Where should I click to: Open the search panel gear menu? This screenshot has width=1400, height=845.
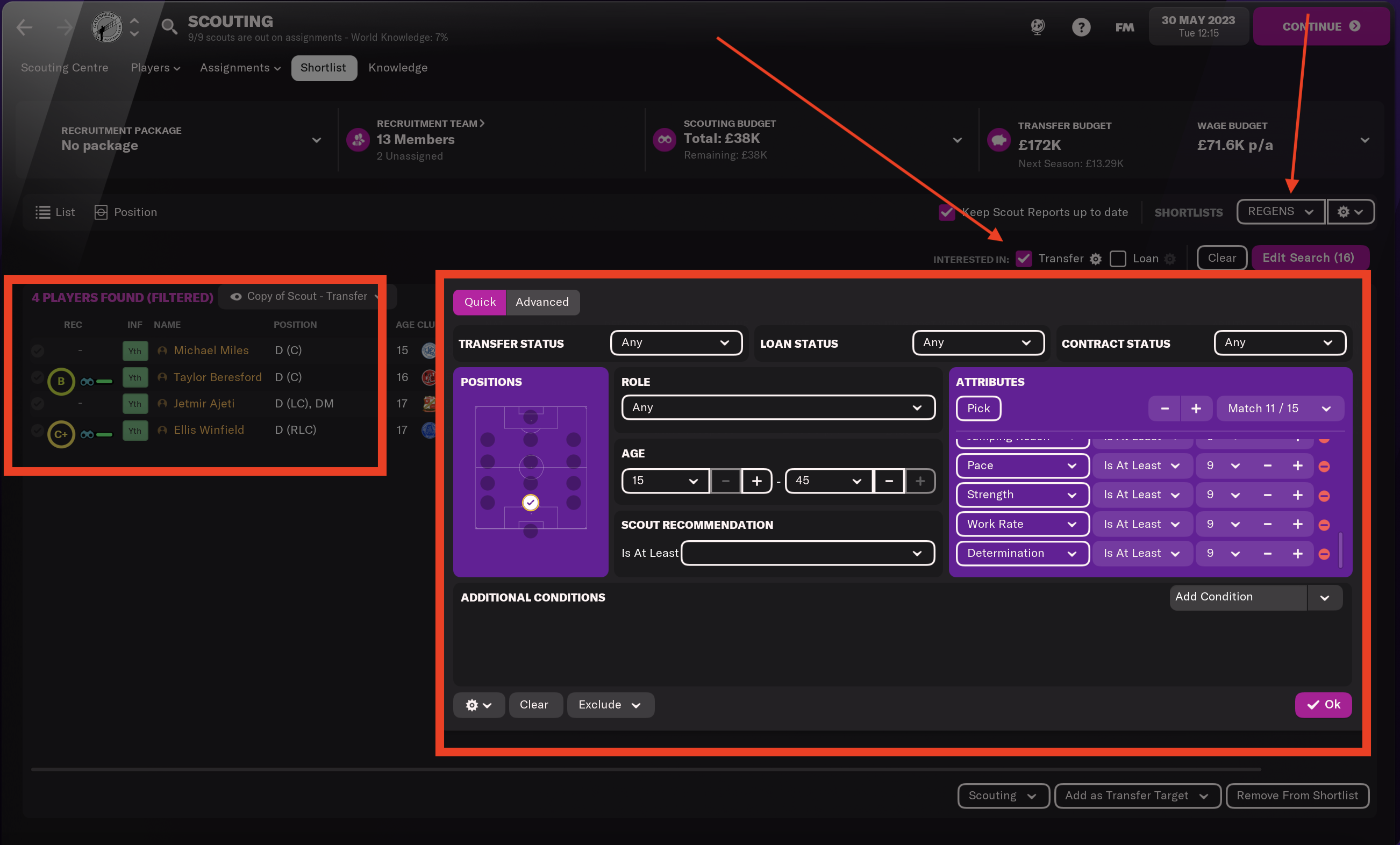tap(478, 705)
